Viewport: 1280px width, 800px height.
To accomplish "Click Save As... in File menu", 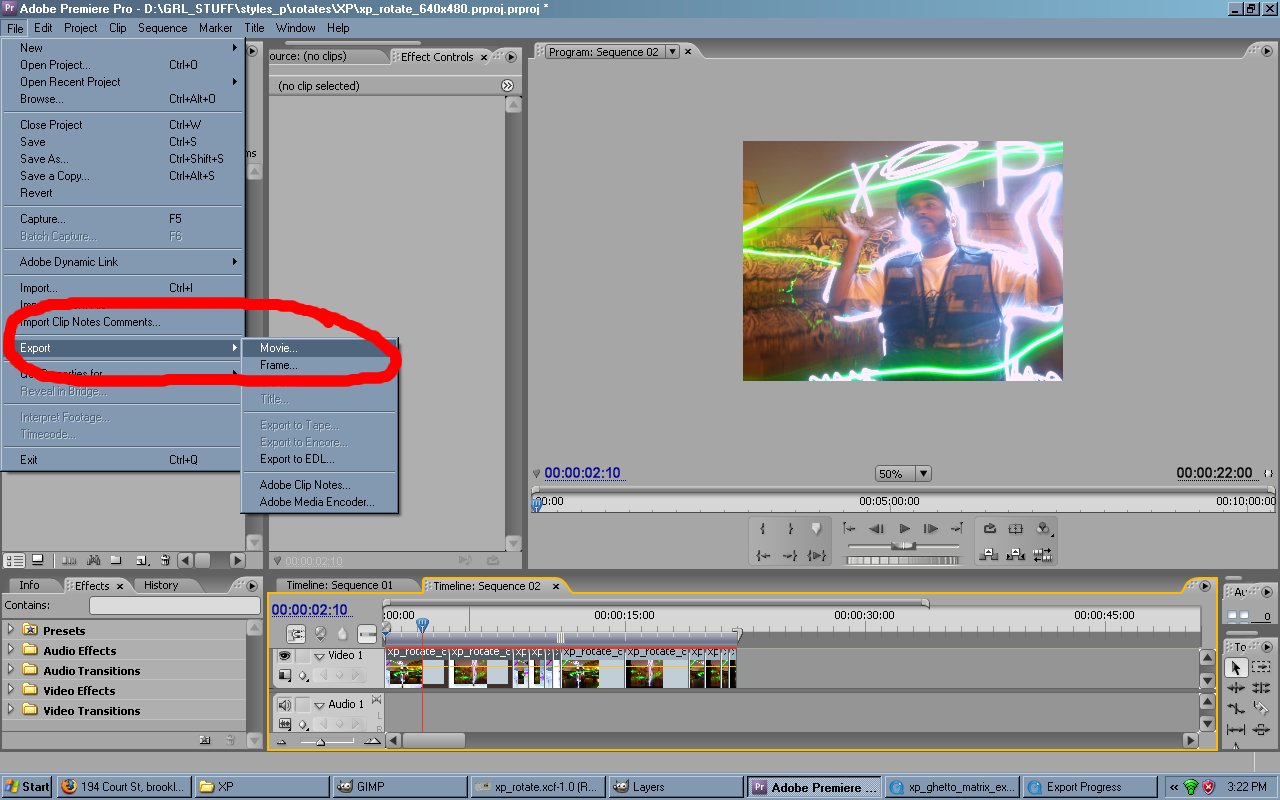I will coord(122,159).
